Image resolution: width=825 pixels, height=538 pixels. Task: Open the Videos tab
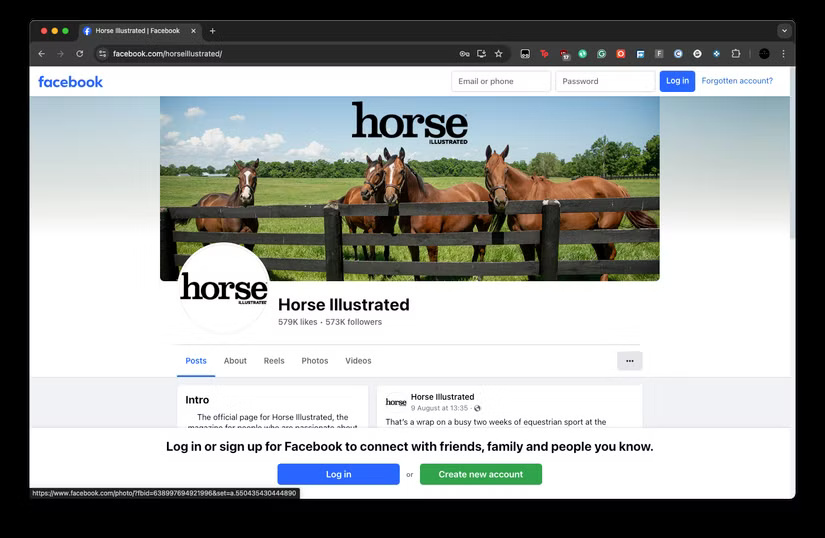pyautogui.click(x=358, y=361)
